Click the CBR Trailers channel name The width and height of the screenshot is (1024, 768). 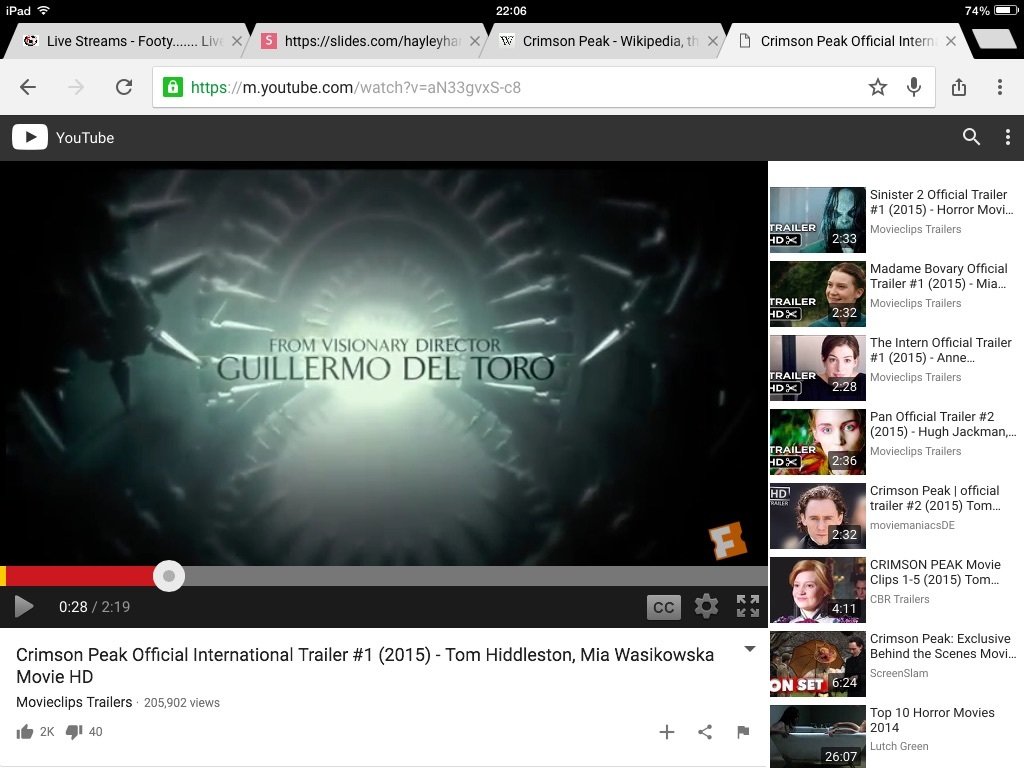[x=899, y=599]
